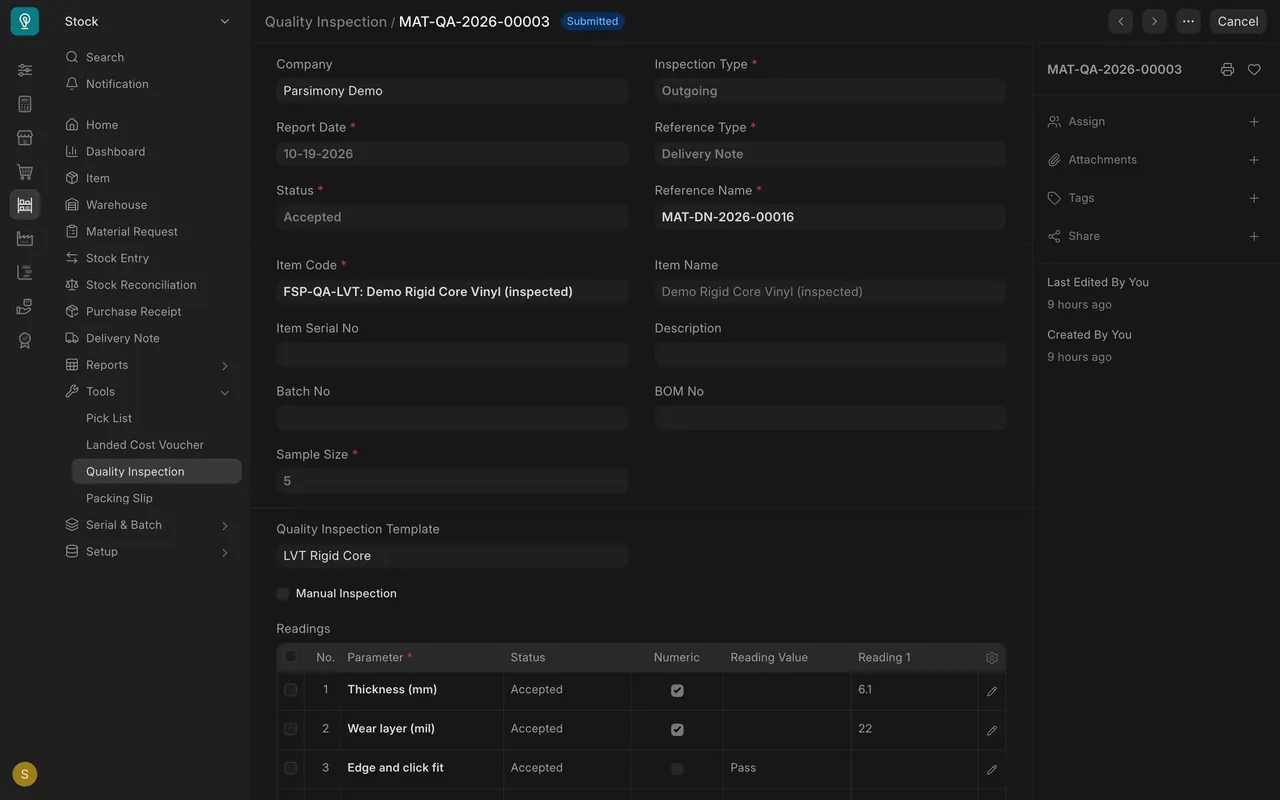Open Readings table column settings gear
The height and width of the screenshot is (800, 1280).
[x=992, y=658]
